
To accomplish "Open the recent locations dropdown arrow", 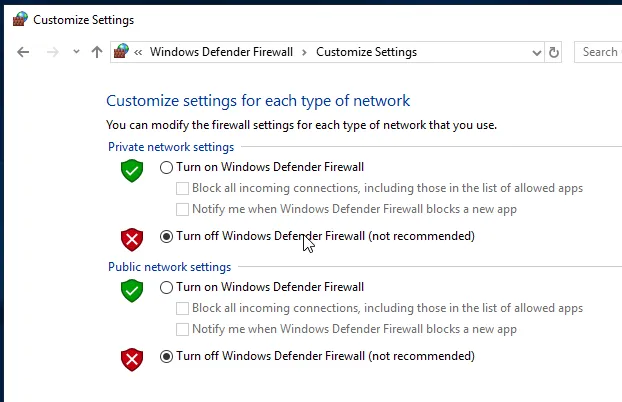I will (76, 52).
